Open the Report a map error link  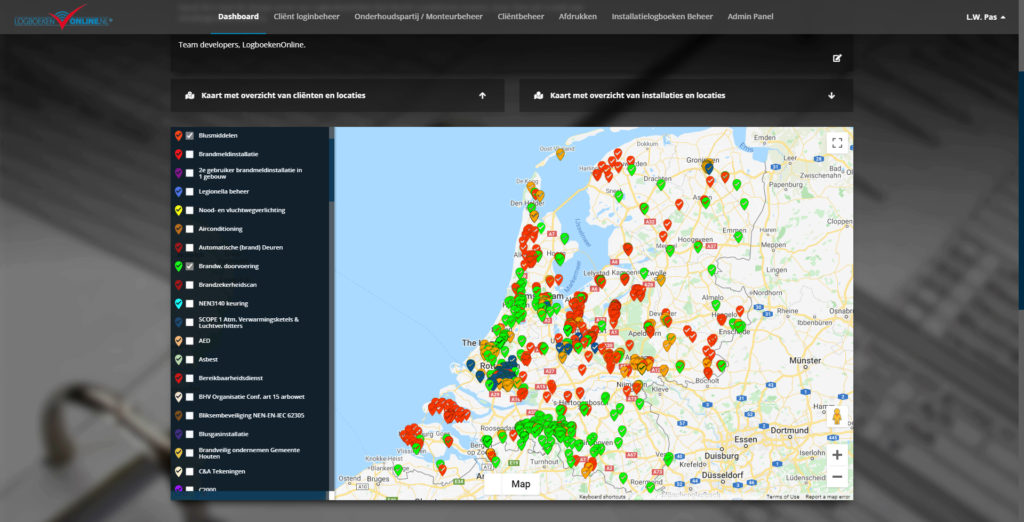pyautogui.click(x=828, y=497)
